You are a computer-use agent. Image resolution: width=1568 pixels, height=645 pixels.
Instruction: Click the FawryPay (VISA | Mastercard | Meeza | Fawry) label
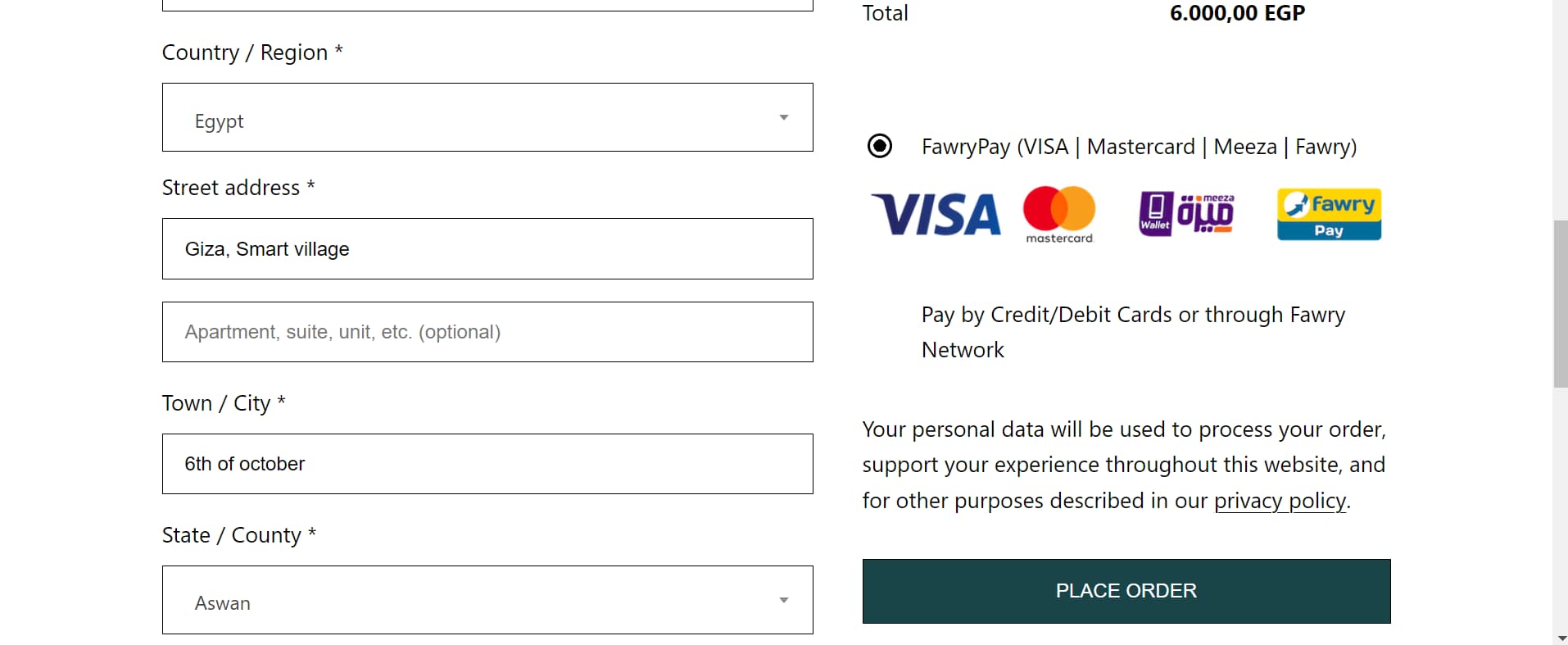click(1139, 147)
